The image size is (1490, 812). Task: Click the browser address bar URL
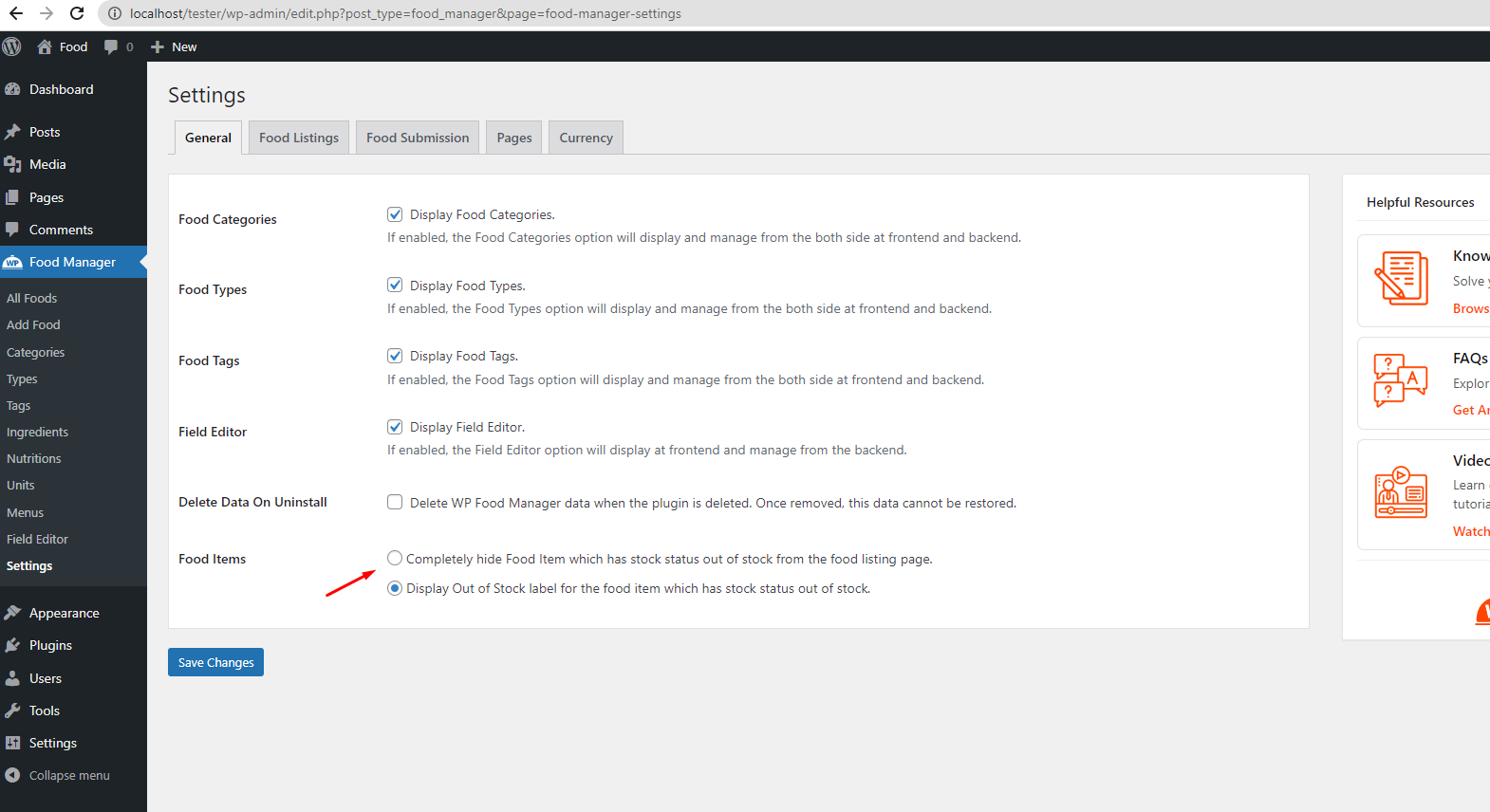405,13
